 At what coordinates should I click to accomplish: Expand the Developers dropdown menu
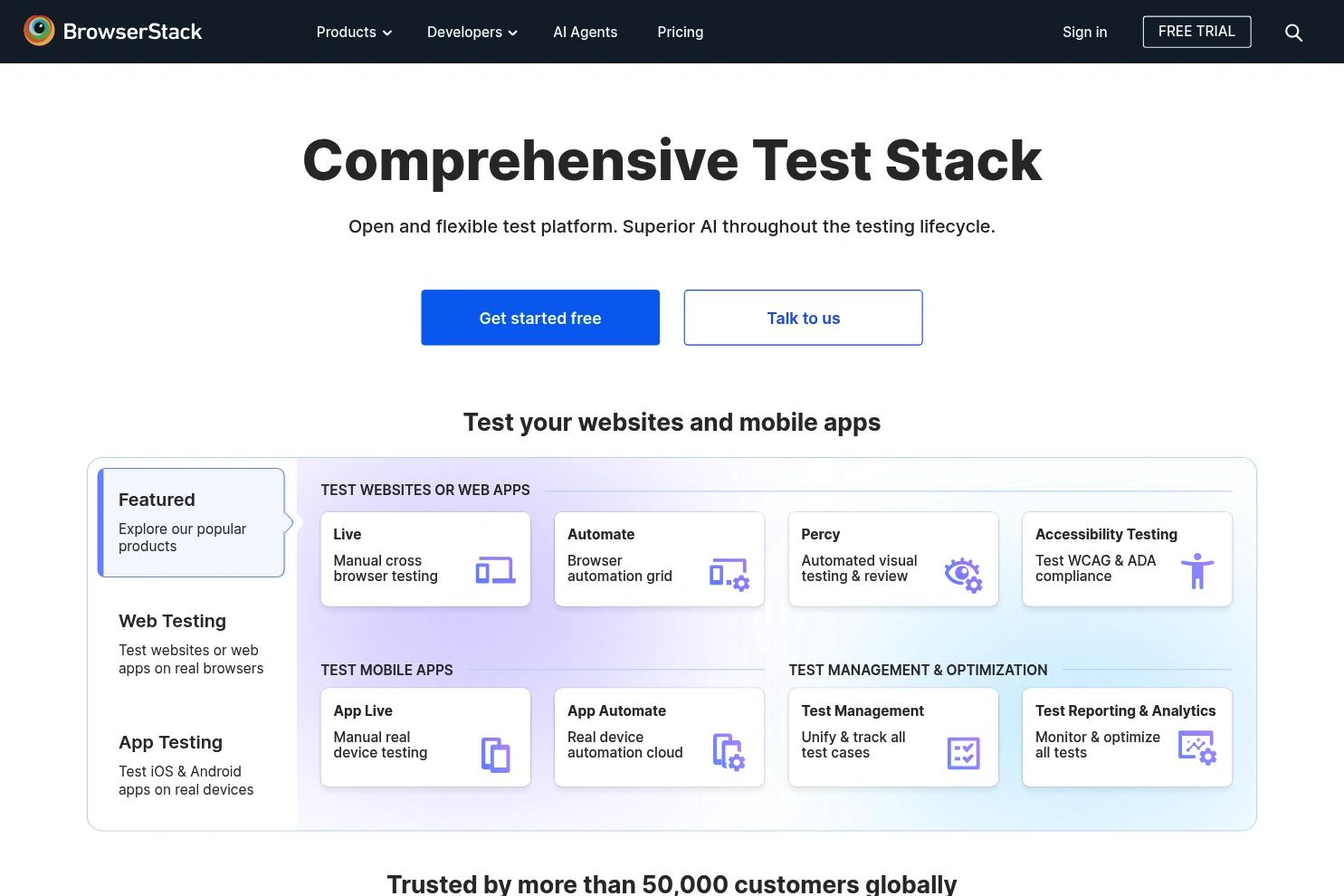472,32
